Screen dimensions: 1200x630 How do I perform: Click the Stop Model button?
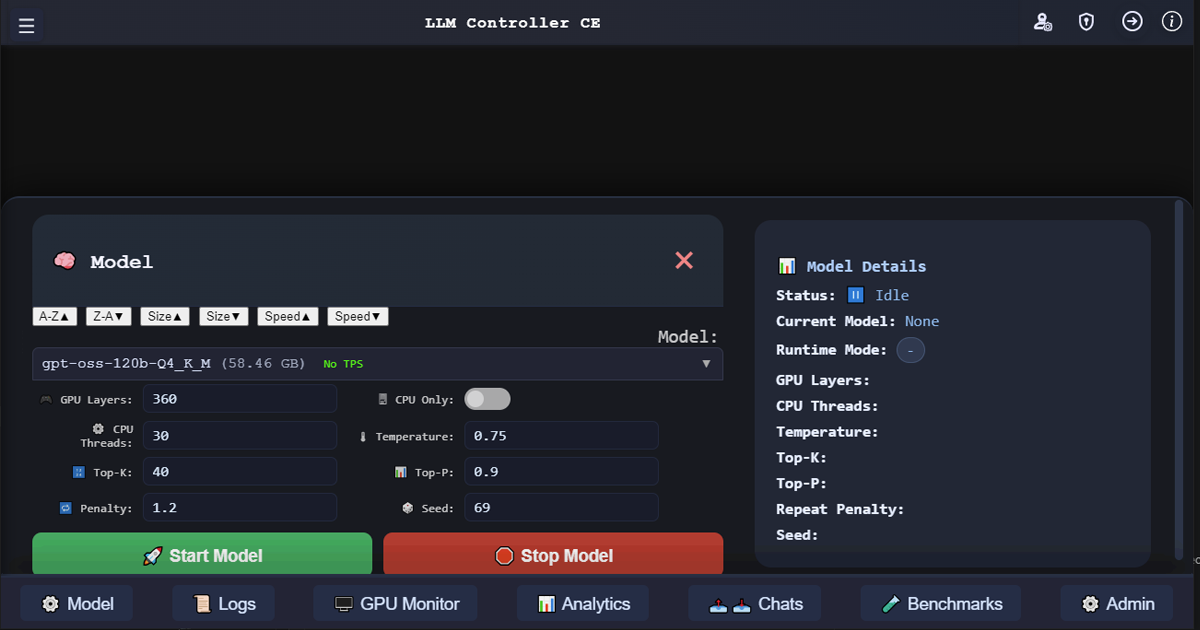553,555
